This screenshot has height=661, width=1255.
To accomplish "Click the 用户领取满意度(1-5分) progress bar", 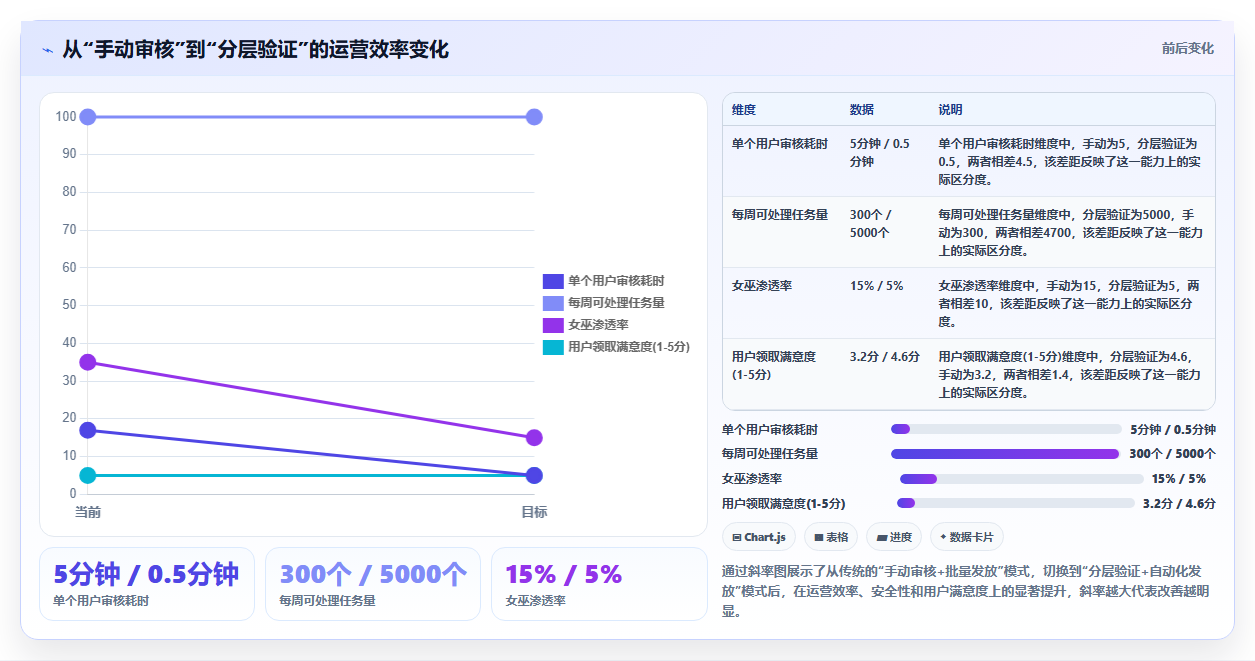I will 1016,503.
